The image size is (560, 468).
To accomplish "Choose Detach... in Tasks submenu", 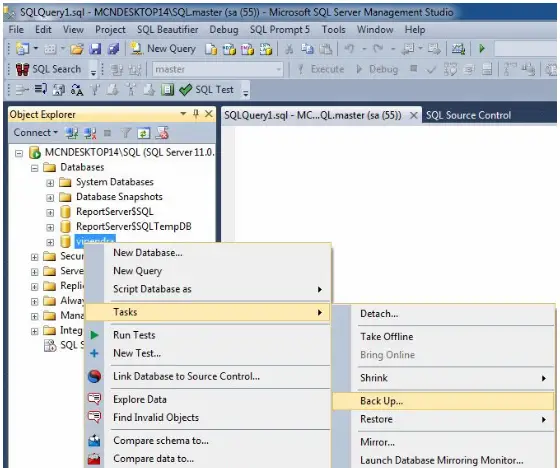I will (x=443, y=314).
